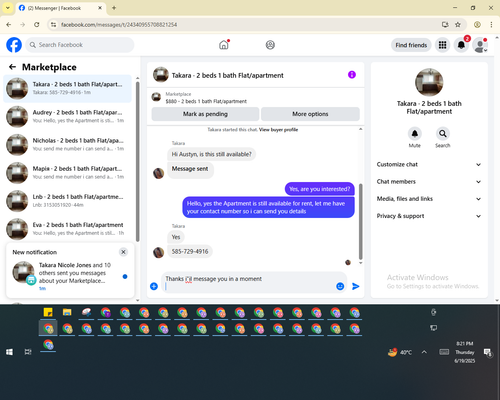Screen dimensions: 500x400
Task: Select the Messenger | Facebook browser tab
Action: [60, 8]
